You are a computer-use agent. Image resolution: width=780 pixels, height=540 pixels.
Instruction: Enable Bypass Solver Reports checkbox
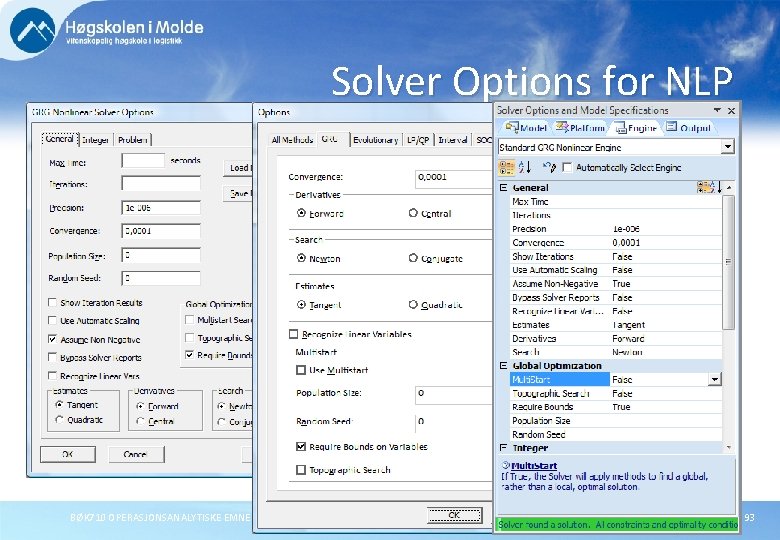pyautogui.click(x=52, y=357)
